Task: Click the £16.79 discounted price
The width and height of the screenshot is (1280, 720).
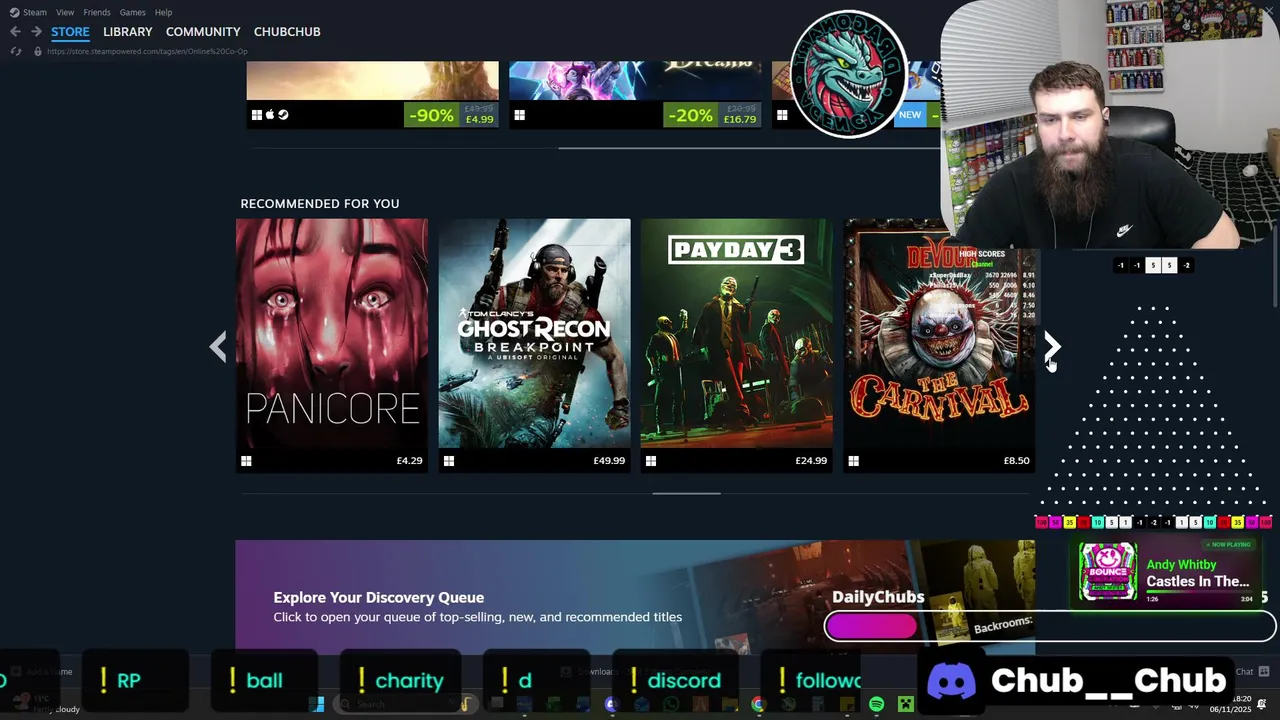Action: click(740, 120)
